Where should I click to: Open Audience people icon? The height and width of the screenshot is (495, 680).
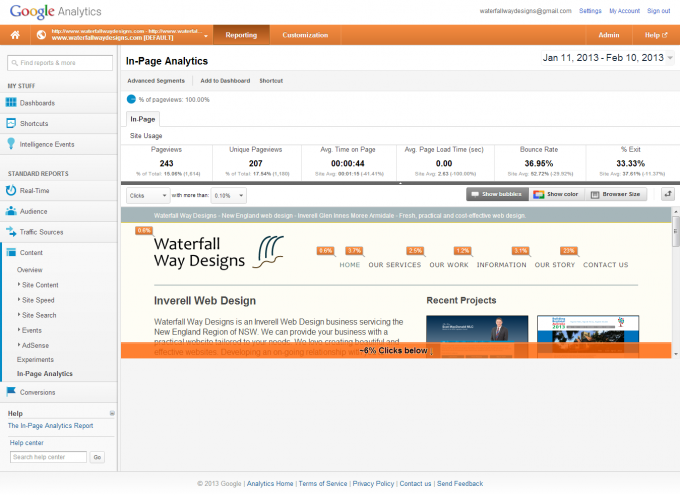(11, 211)
